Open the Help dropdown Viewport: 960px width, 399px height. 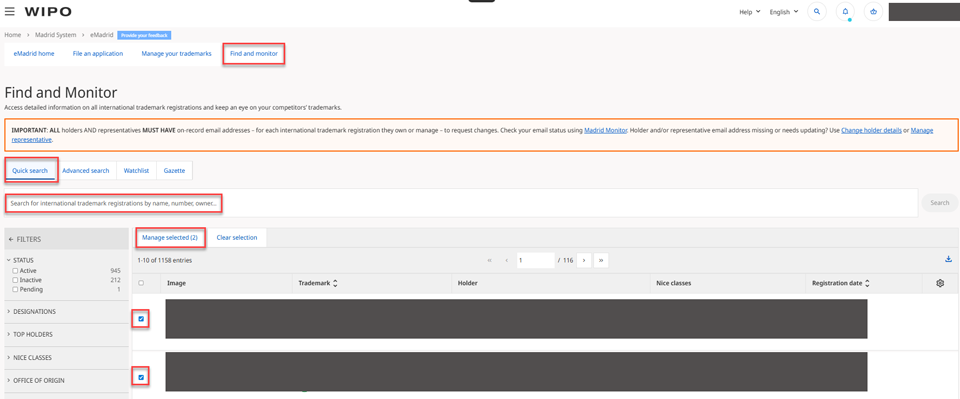pos(749,12)
